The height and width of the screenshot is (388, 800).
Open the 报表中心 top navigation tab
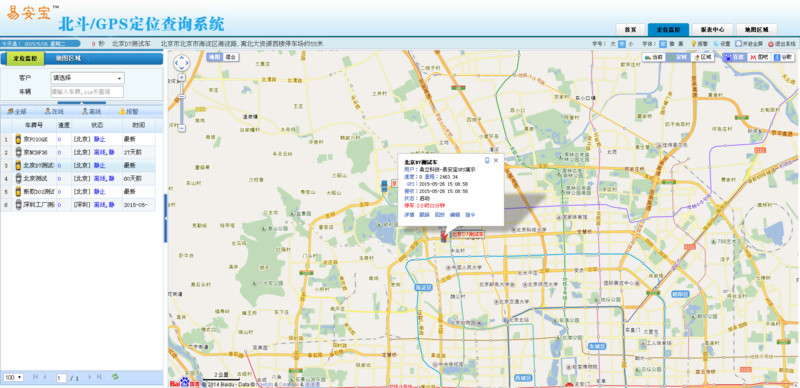[712, 30]
